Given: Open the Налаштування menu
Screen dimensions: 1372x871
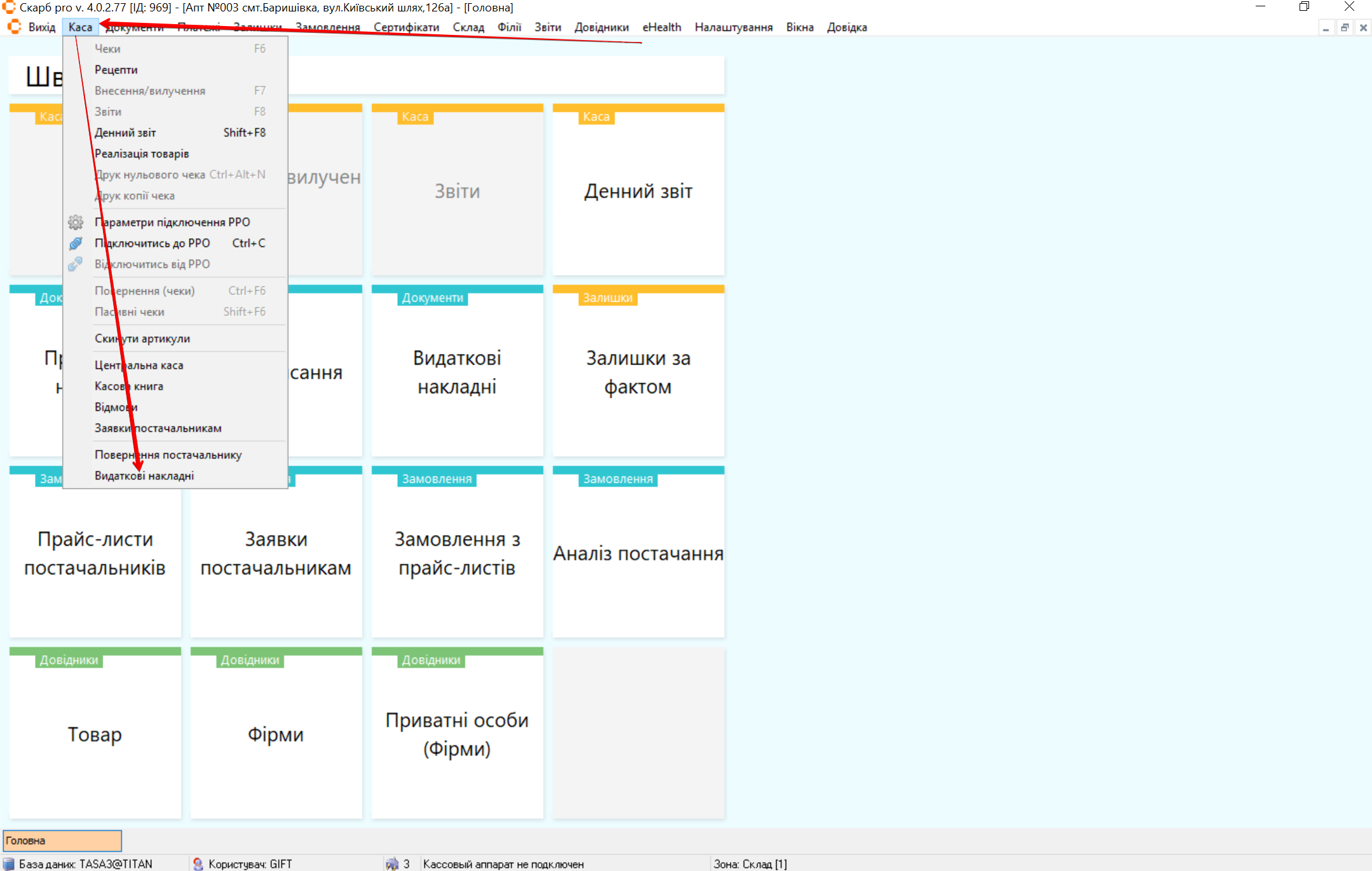Looking at the screenshot, I should click(733, 27).
